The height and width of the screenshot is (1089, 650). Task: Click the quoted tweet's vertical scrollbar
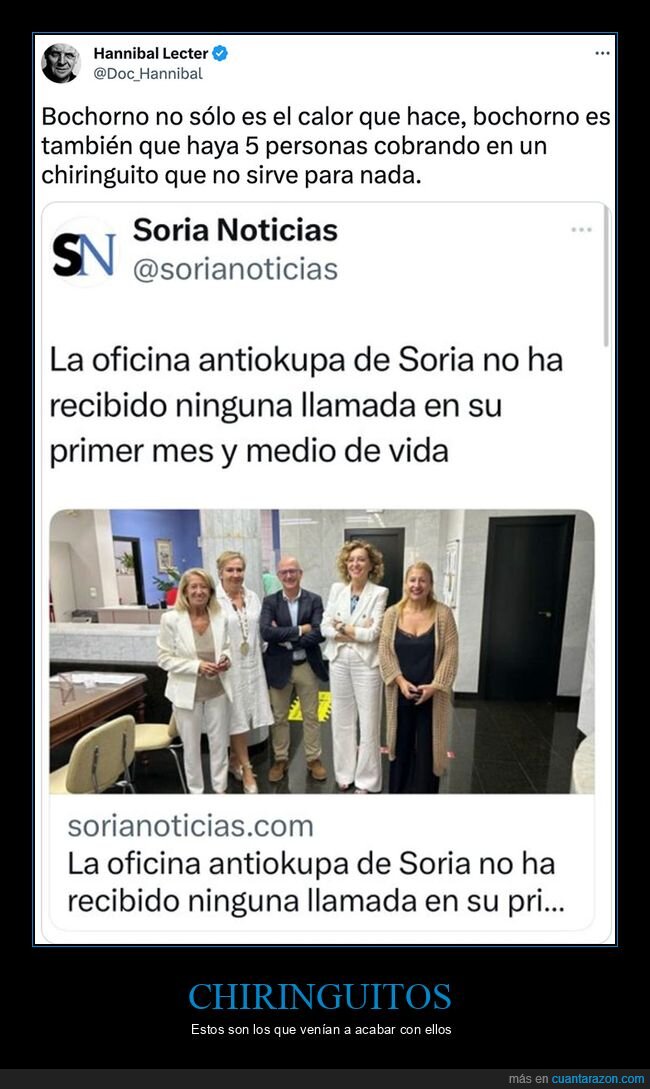606,276
